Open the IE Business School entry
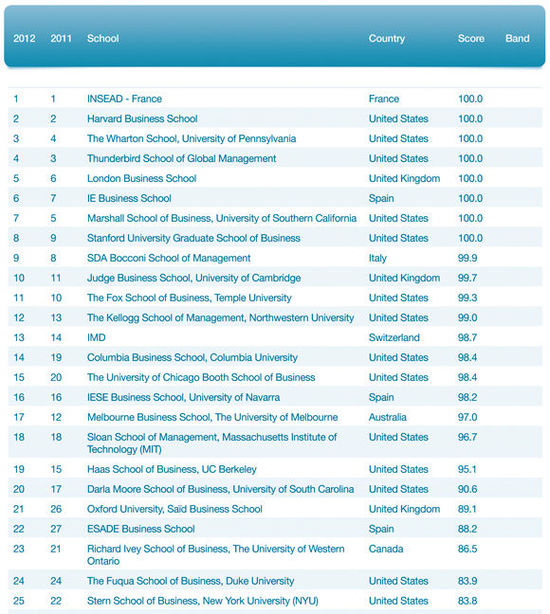Viewport: 550px width, 614px height. pyautogui.click(x=129, y=199)
